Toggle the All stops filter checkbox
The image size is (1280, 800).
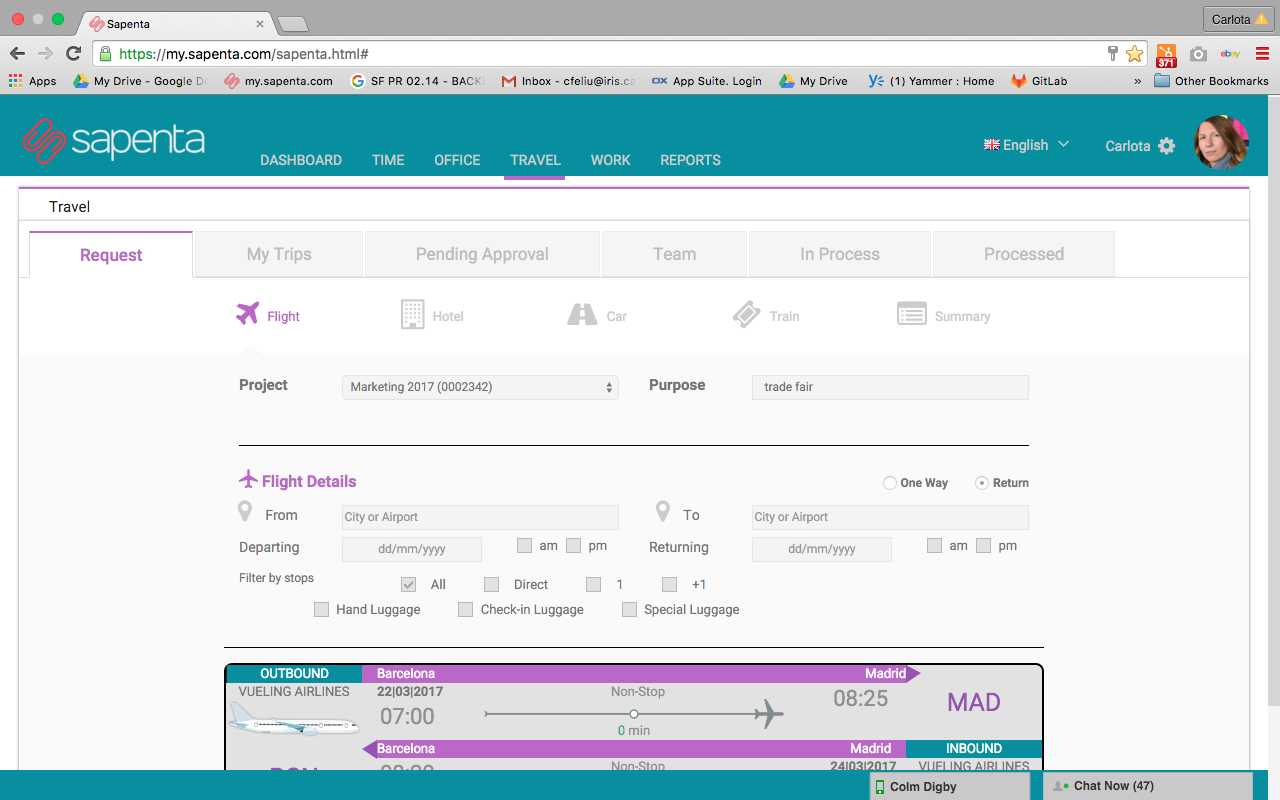pos(408,584)
